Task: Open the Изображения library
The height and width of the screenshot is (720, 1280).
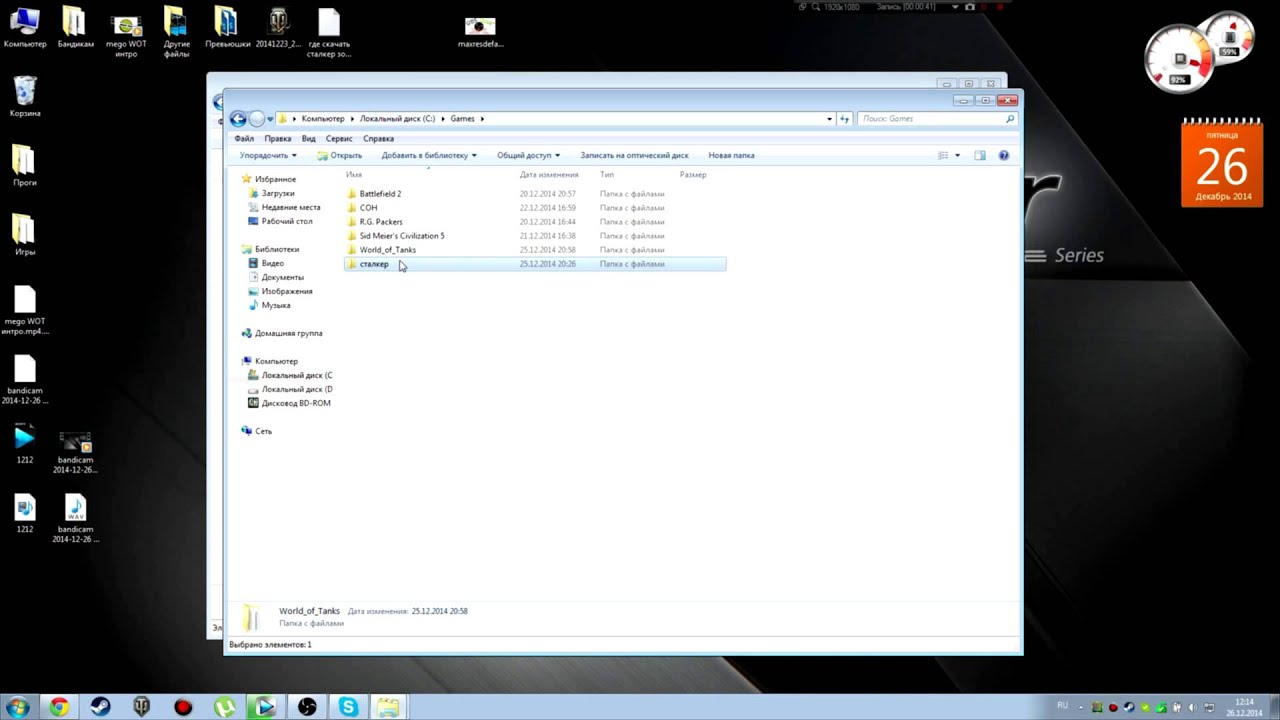Action: (286, 291)
